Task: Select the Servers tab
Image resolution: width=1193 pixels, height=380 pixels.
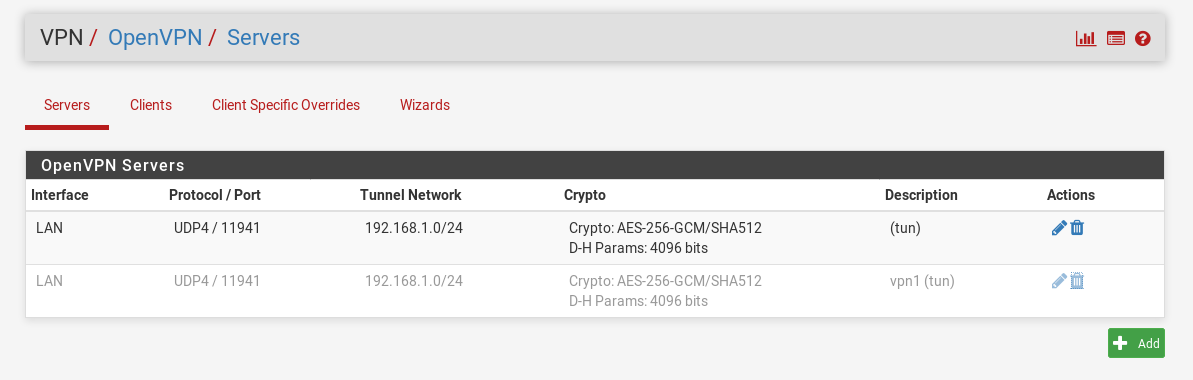Action: click(x=67, y=105)
